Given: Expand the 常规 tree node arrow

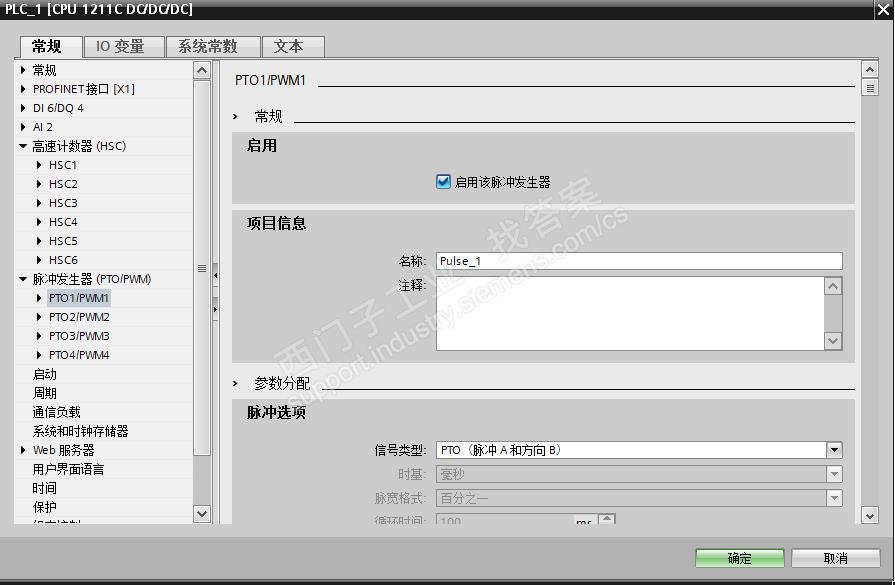Looking at the screenshot, I should pos(23,70).
